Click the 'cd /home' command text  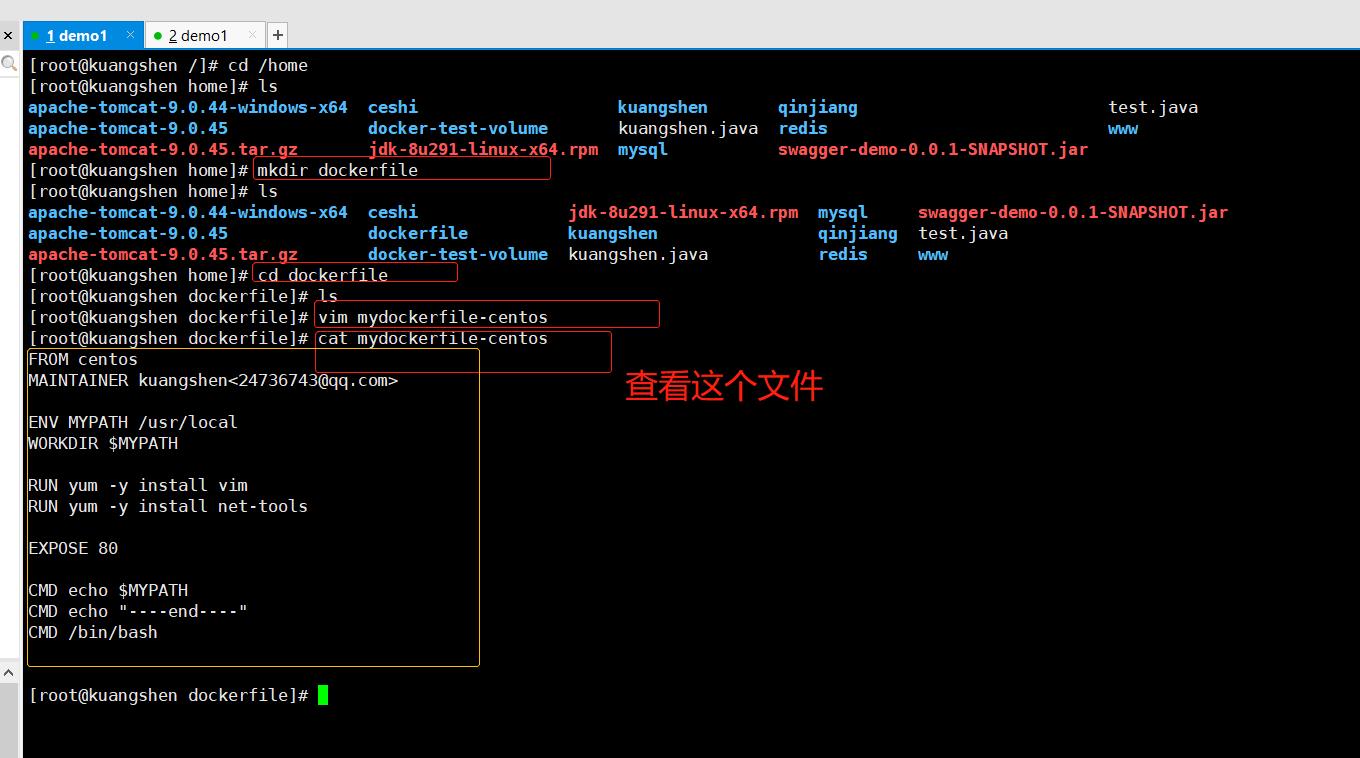coord(268,65)
